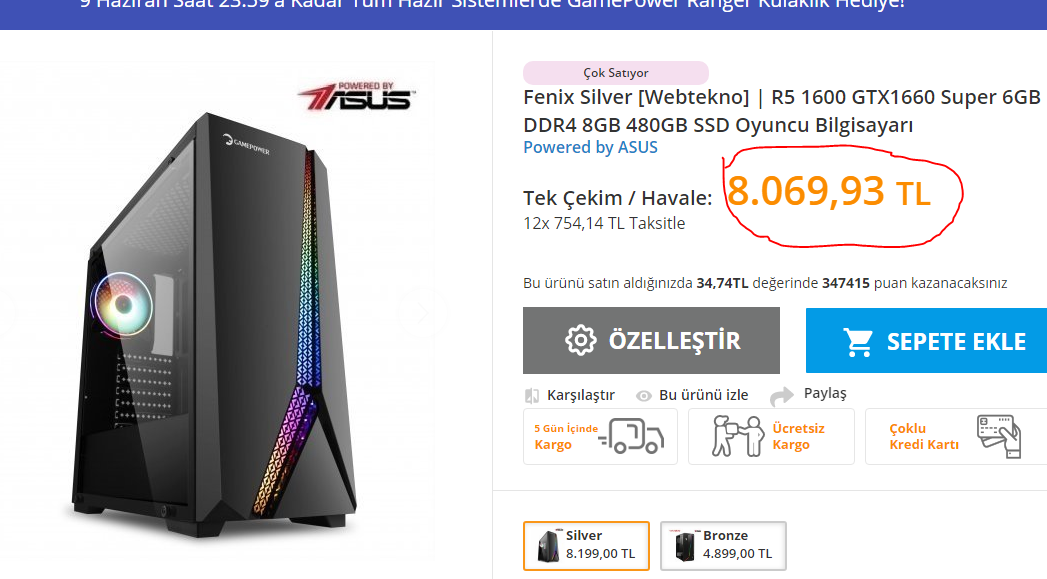Click the Bu ürünü izle text

point(703,395)
